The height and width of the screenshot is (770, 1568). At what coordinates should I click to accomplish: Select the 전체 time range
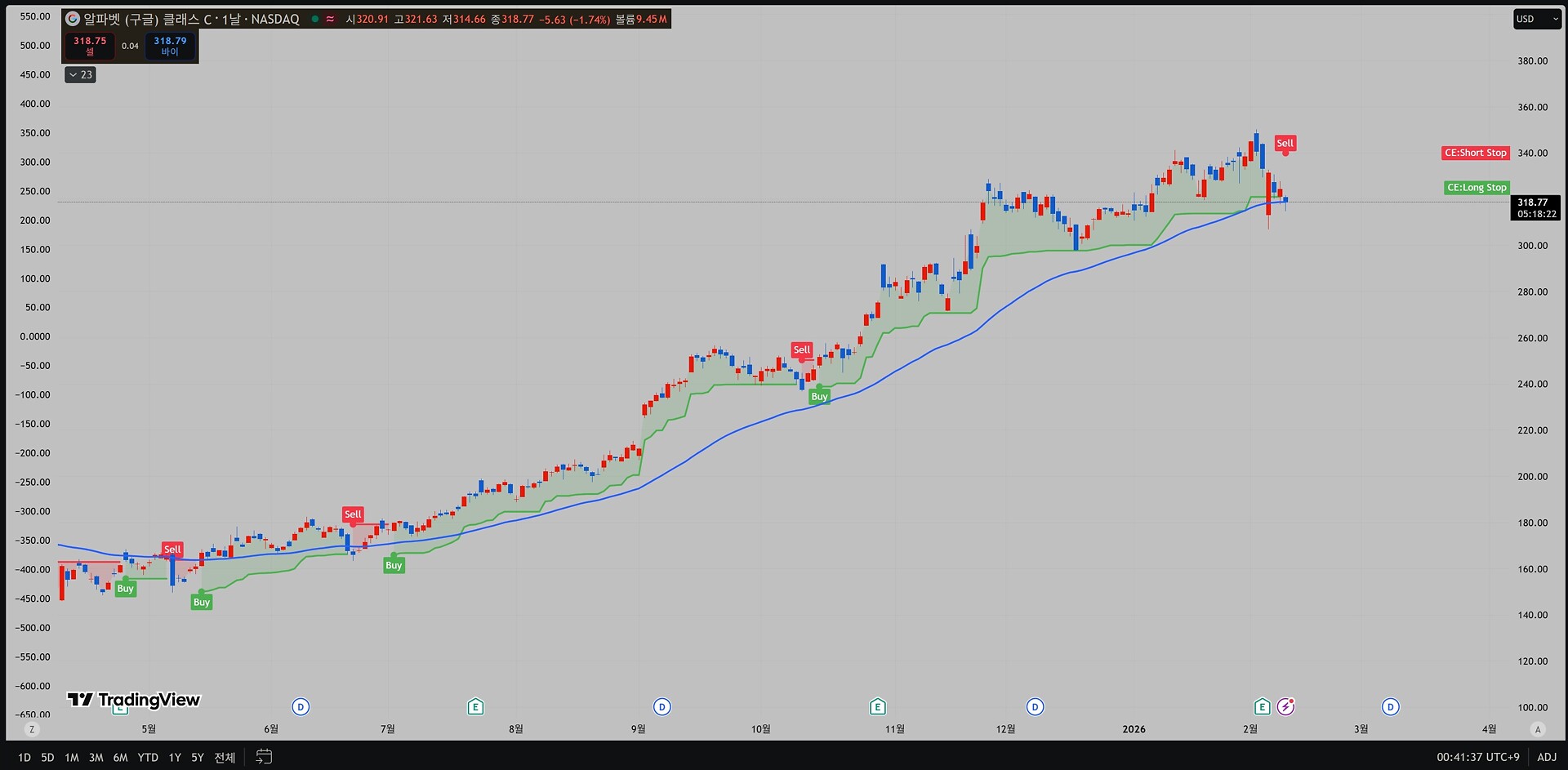(x=225, y=758)
